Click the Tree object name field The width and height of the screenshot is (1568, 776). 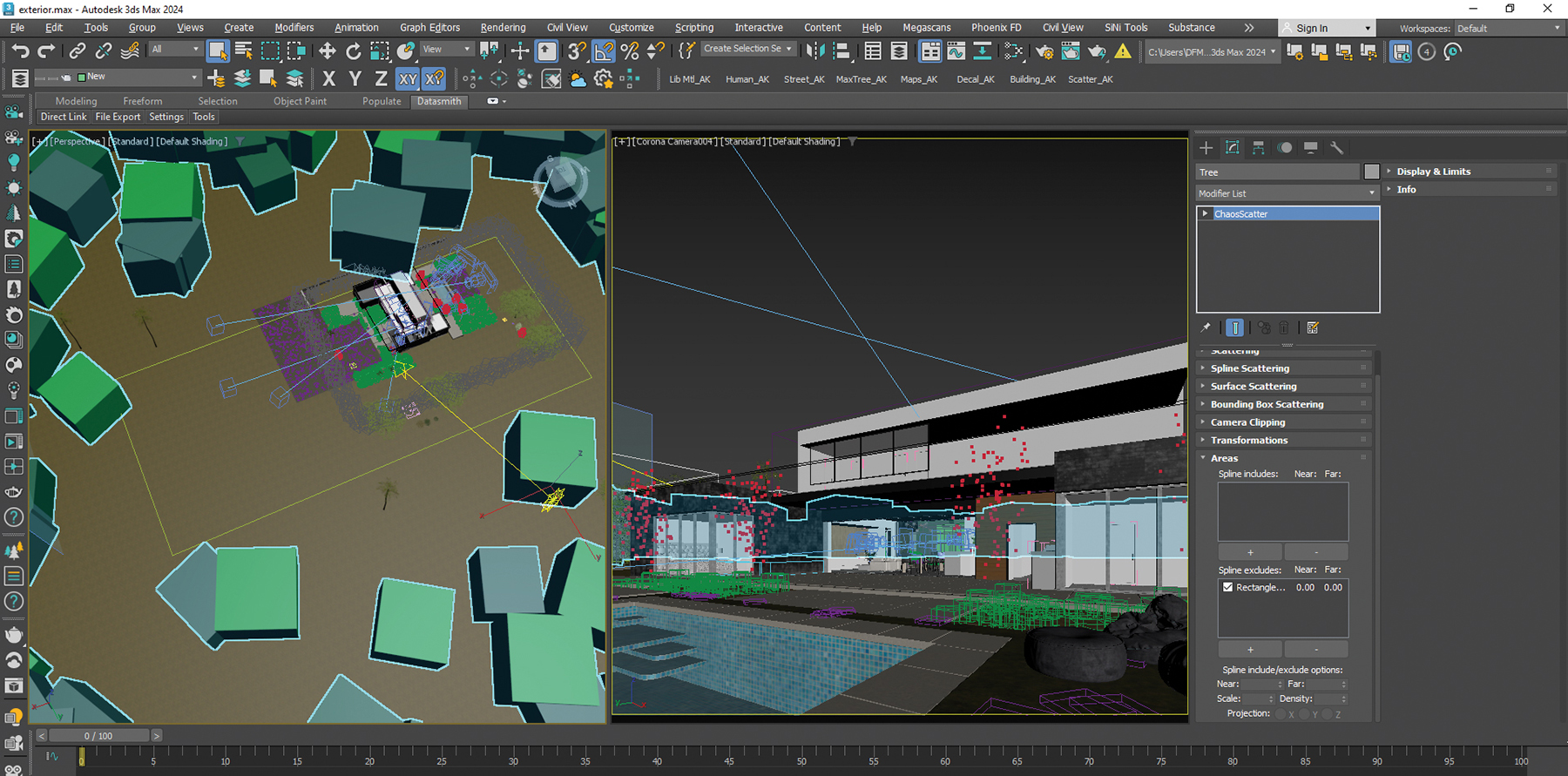(x=1276, y=172)
